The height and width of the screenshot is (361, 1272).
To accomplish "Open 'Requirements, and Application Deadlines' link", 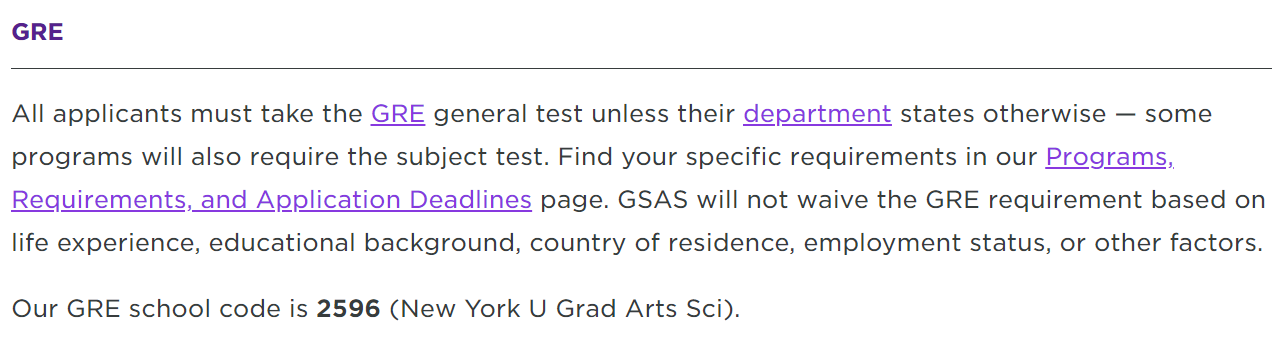I will tap(271, 201).
